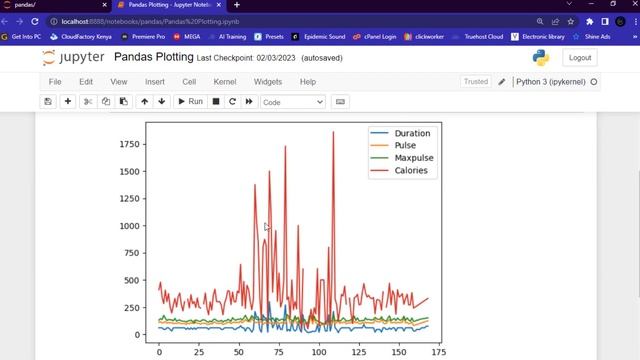This screenshot has width=640, height=360.
Task: Go forward in browser history
Action: [20, 21]
